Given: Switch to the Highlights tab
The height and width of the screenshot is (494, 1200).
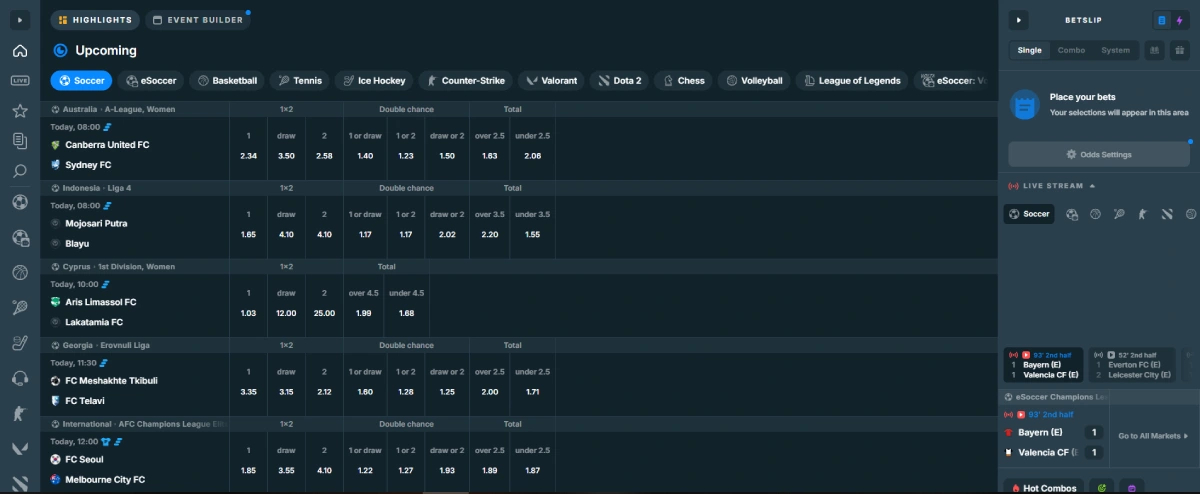Looking at the screenshot, I should click(95, 20).
